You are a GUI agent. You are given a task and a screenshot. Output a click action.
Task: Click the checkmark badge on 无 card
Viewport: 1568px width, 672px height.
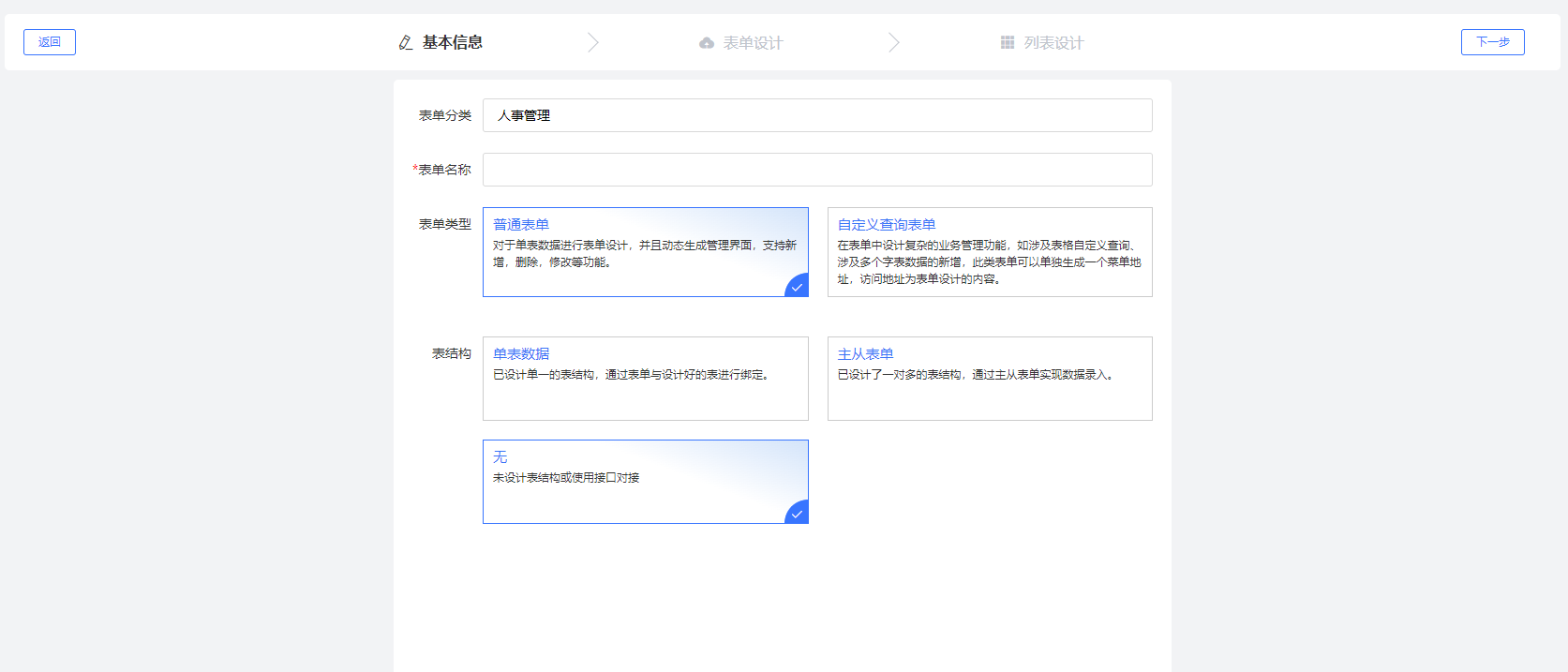coord(798,514)
